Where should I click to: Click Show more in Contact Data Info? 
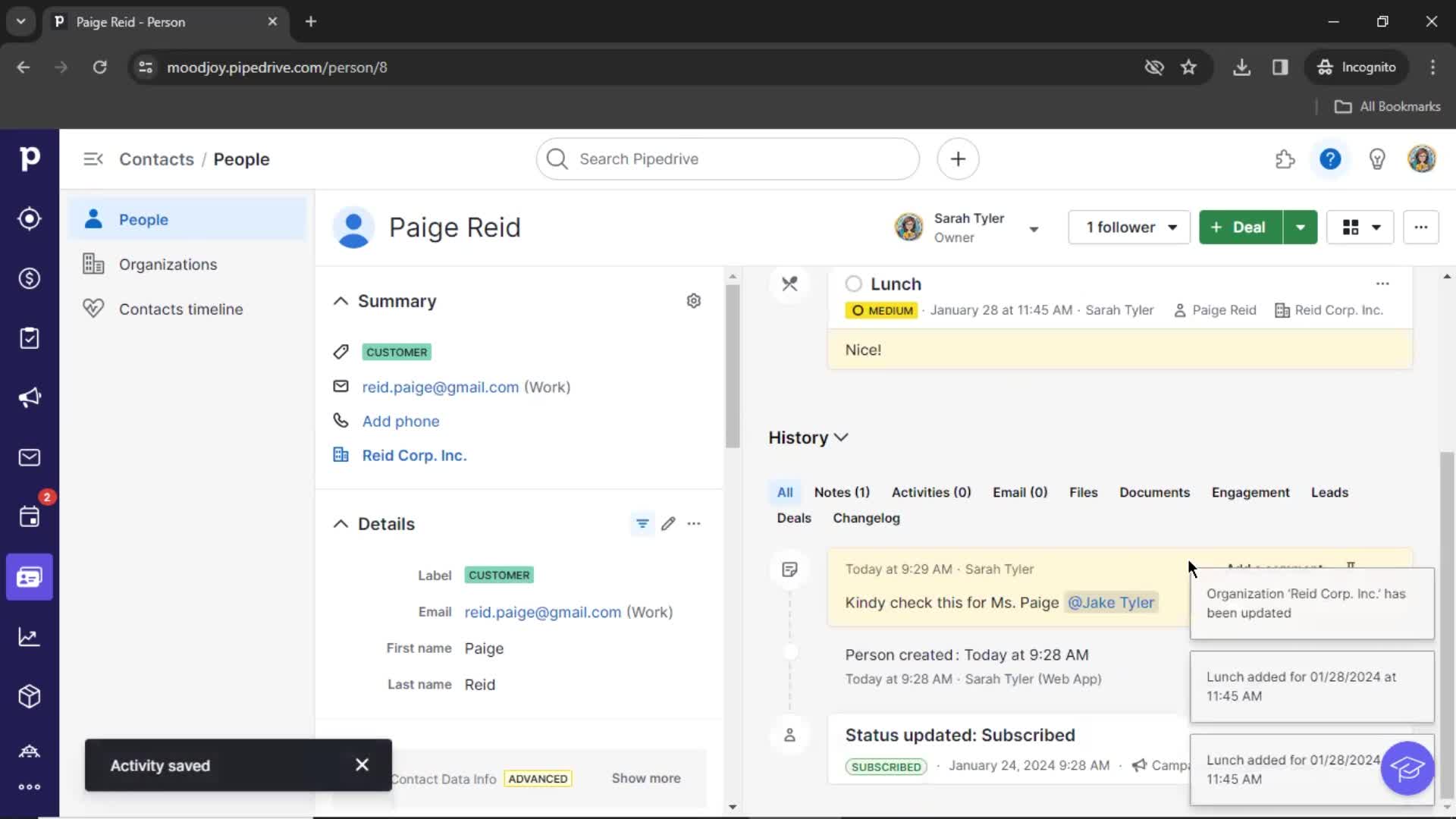coord(646,778)
